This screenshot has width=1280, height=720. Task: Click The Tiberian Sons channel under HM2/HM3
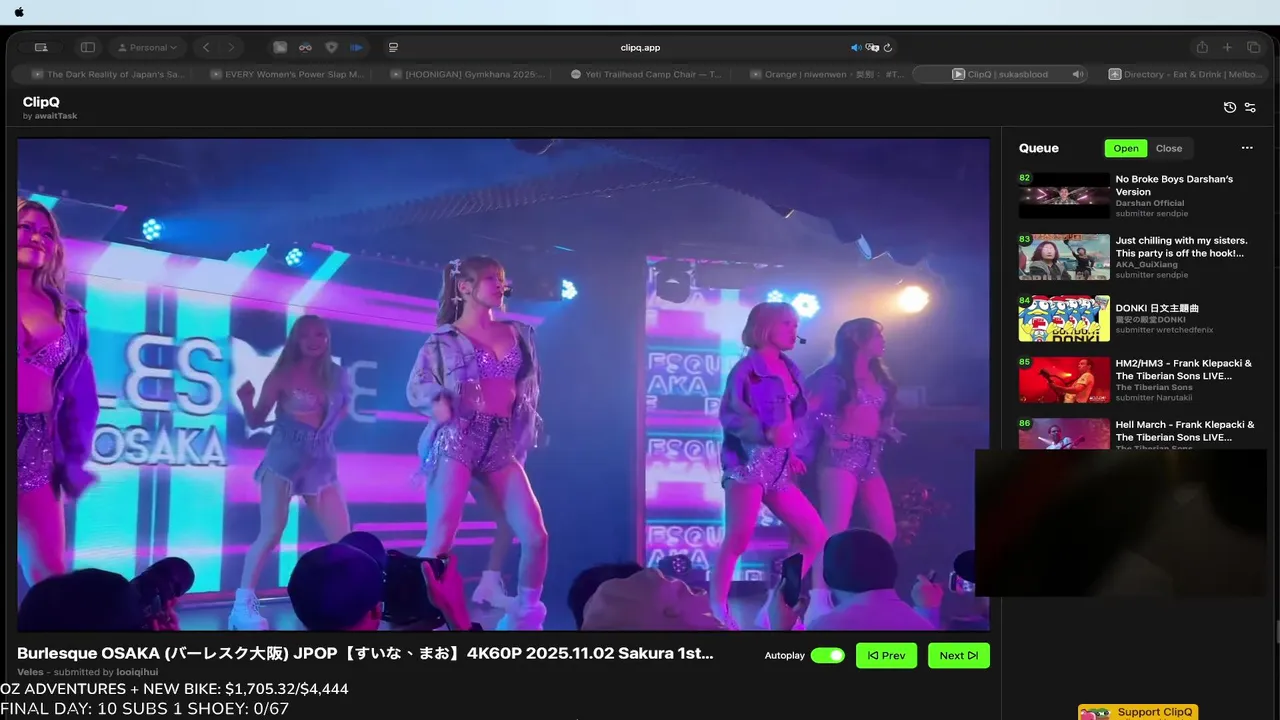pos(1154,388)
